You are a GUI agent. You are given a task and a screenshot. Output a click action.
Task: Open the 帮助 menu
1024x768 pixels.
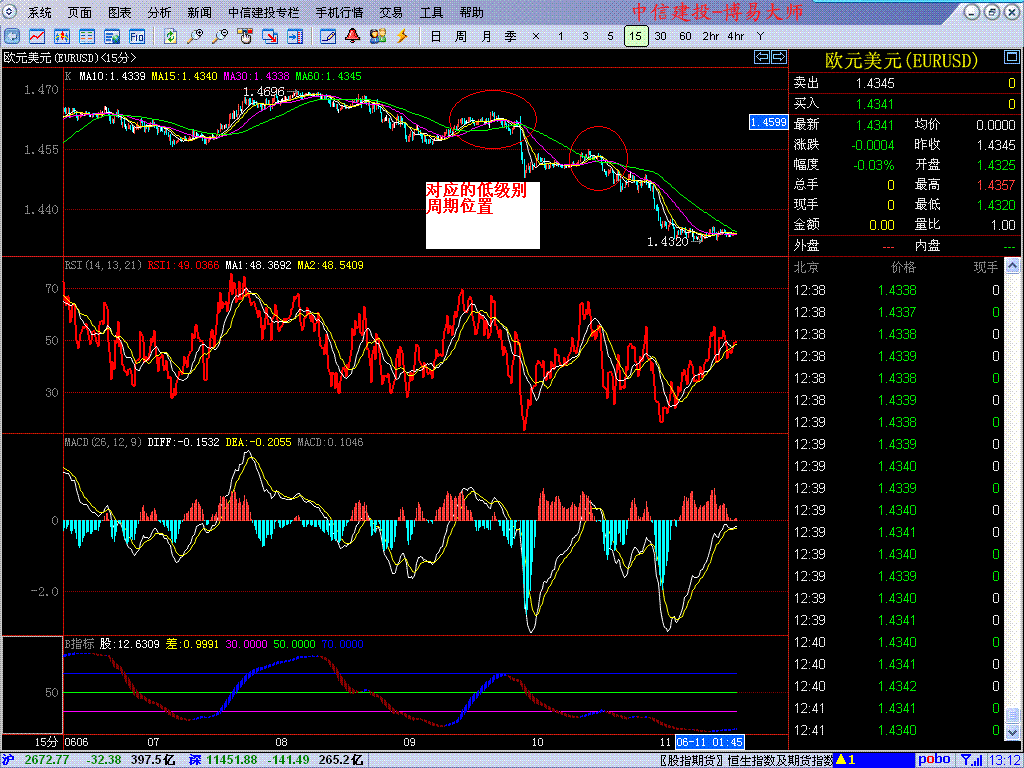point(472,12)
